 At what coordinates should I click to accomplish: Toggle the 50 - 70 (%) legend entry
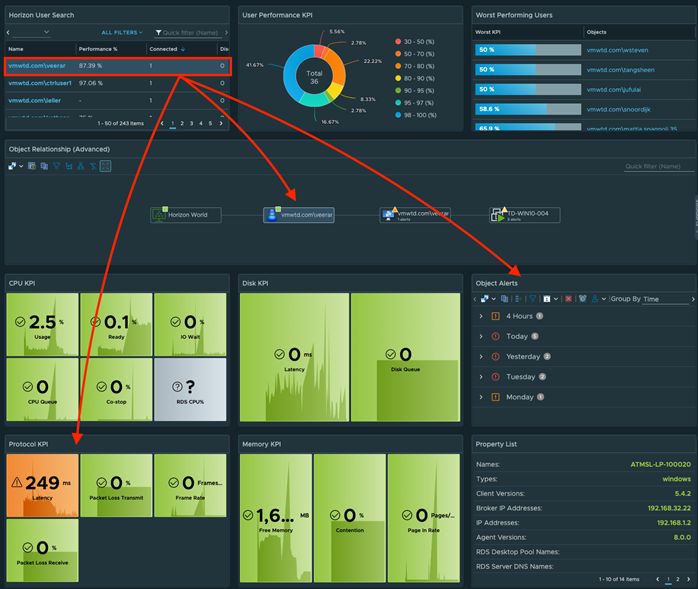coord(414,54)
